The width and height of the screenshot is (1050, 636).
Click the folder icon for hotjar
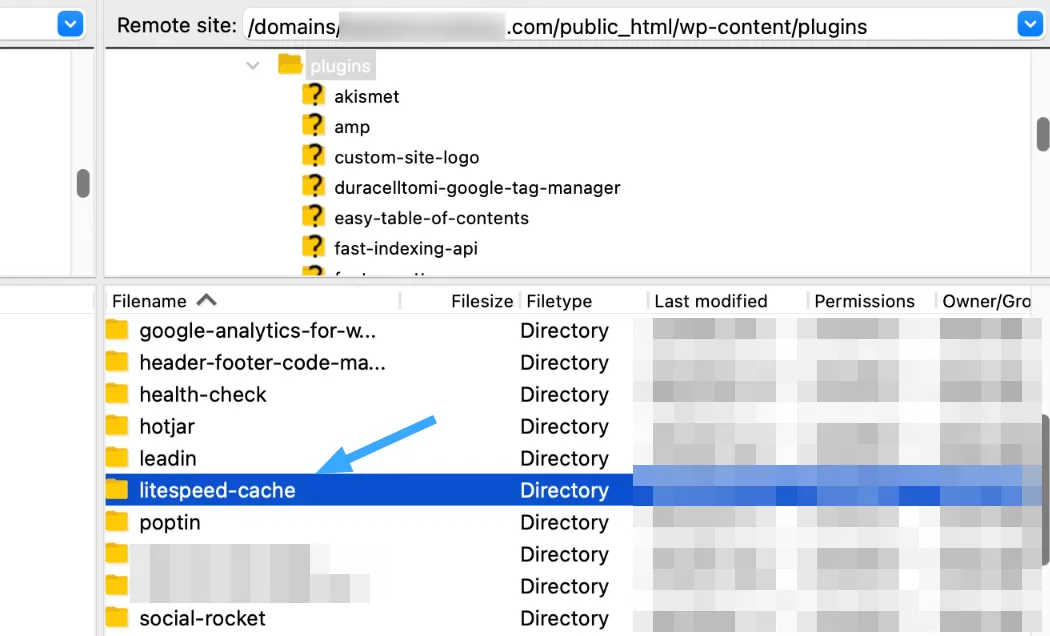117,425
